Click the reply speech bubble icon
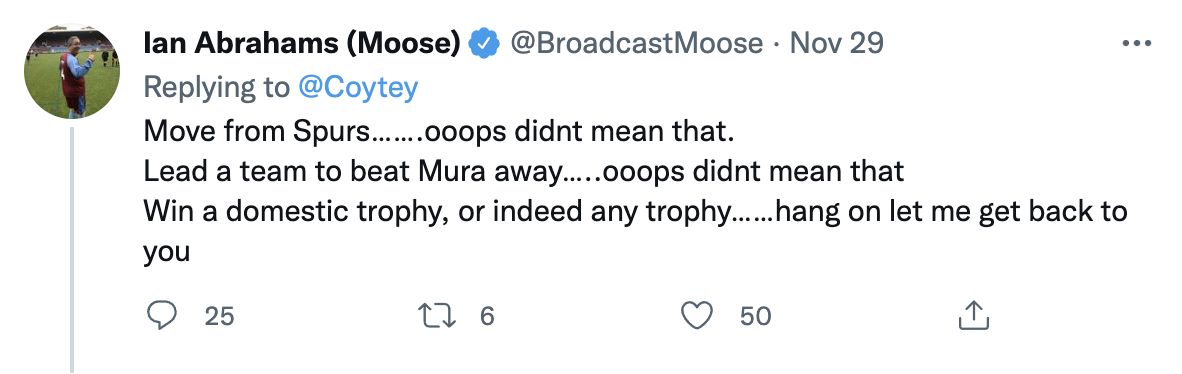This screenshot has width=1182, height=374. tap(161, 315)
